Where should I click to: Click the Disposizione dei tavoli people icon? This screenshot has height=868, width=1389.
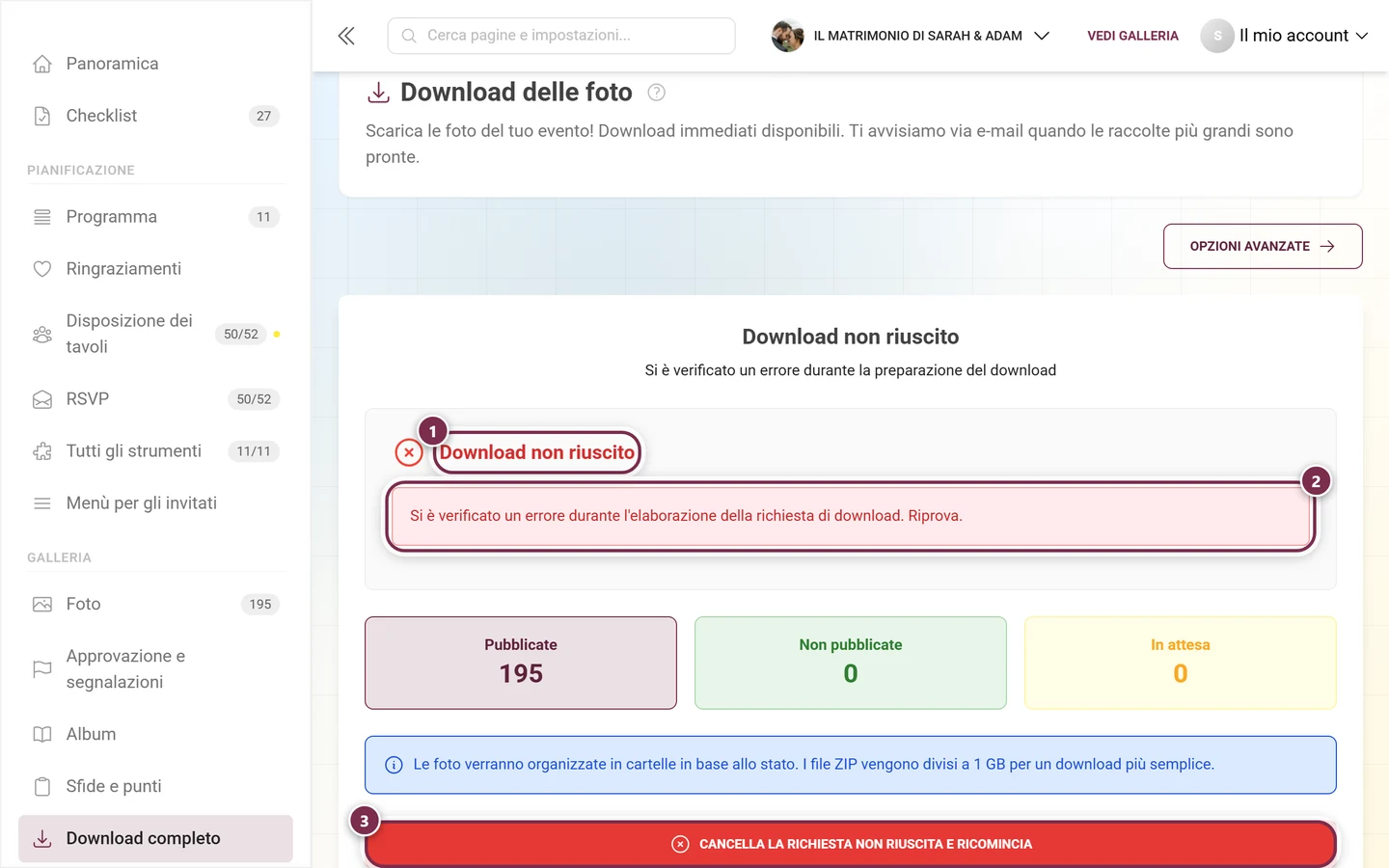(42, 334)
